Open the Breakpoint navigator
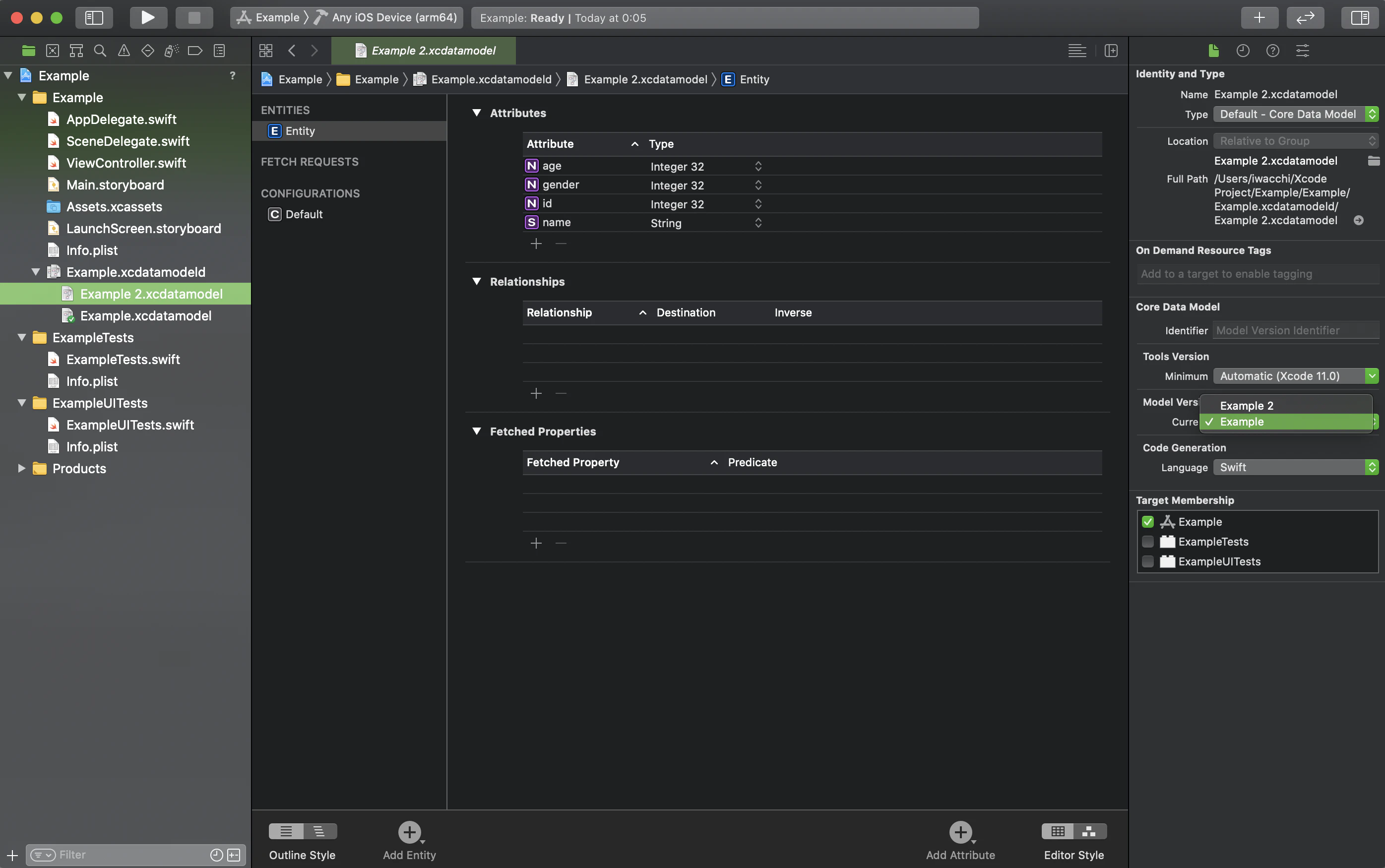This screenshot has width=1385, height=868. [195, 51]
